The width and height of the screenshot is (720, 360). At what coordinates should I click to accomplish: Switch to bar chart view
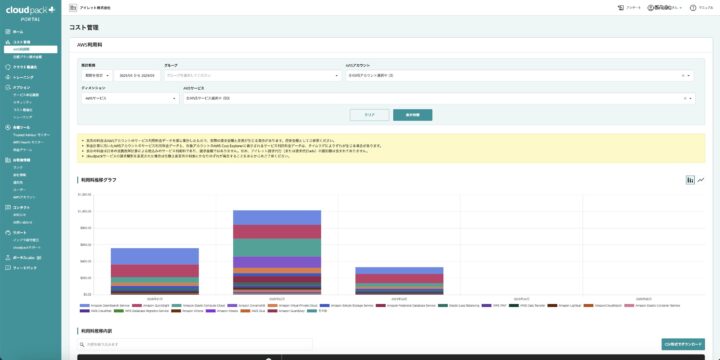[x=690, y=180]
